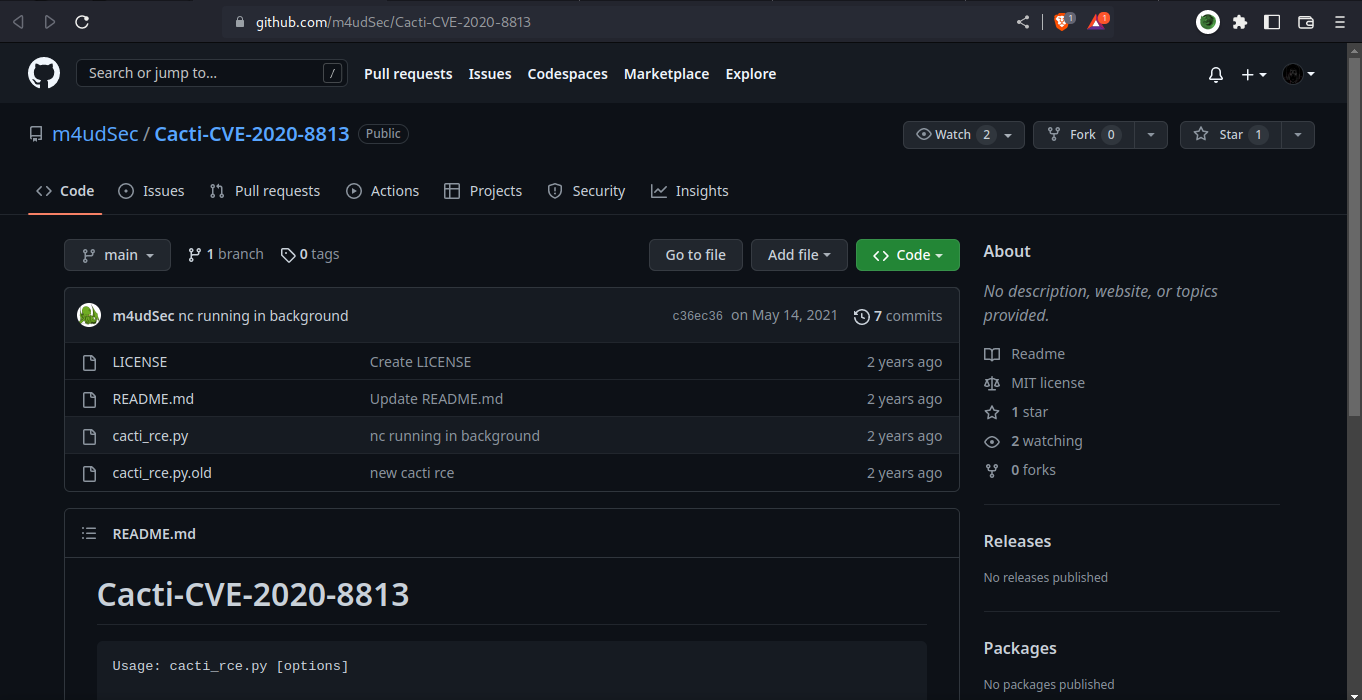
Task: Open the repository Issues tab
Action: click(151, 191)
